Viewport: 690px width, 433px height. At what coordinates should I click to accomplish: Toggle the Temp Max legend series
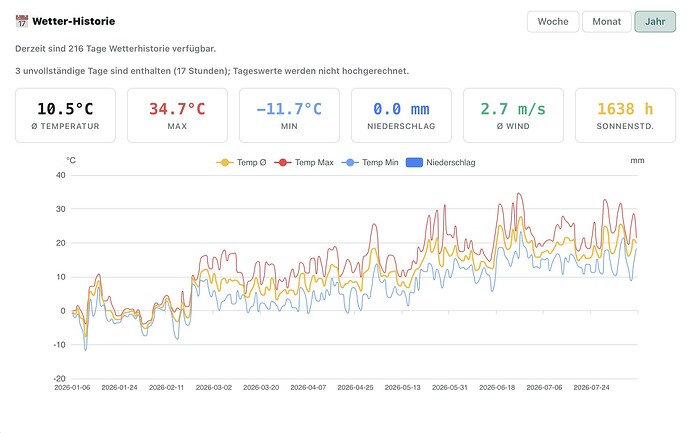coord(304,162)
